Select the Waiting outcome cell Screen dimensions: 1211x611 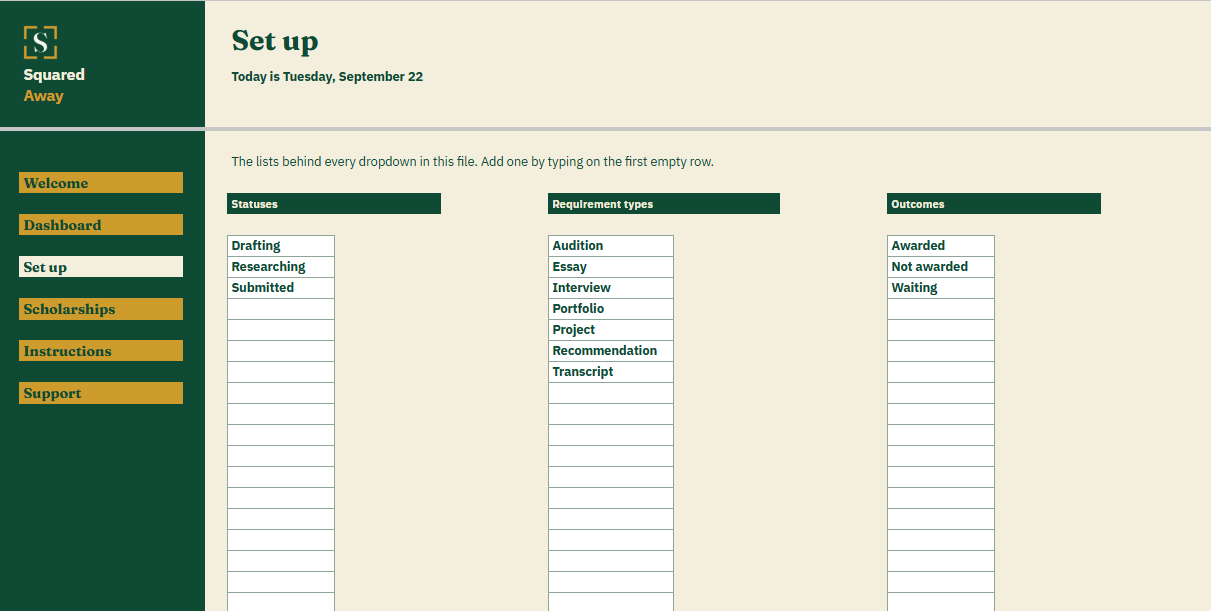(941, 288)
